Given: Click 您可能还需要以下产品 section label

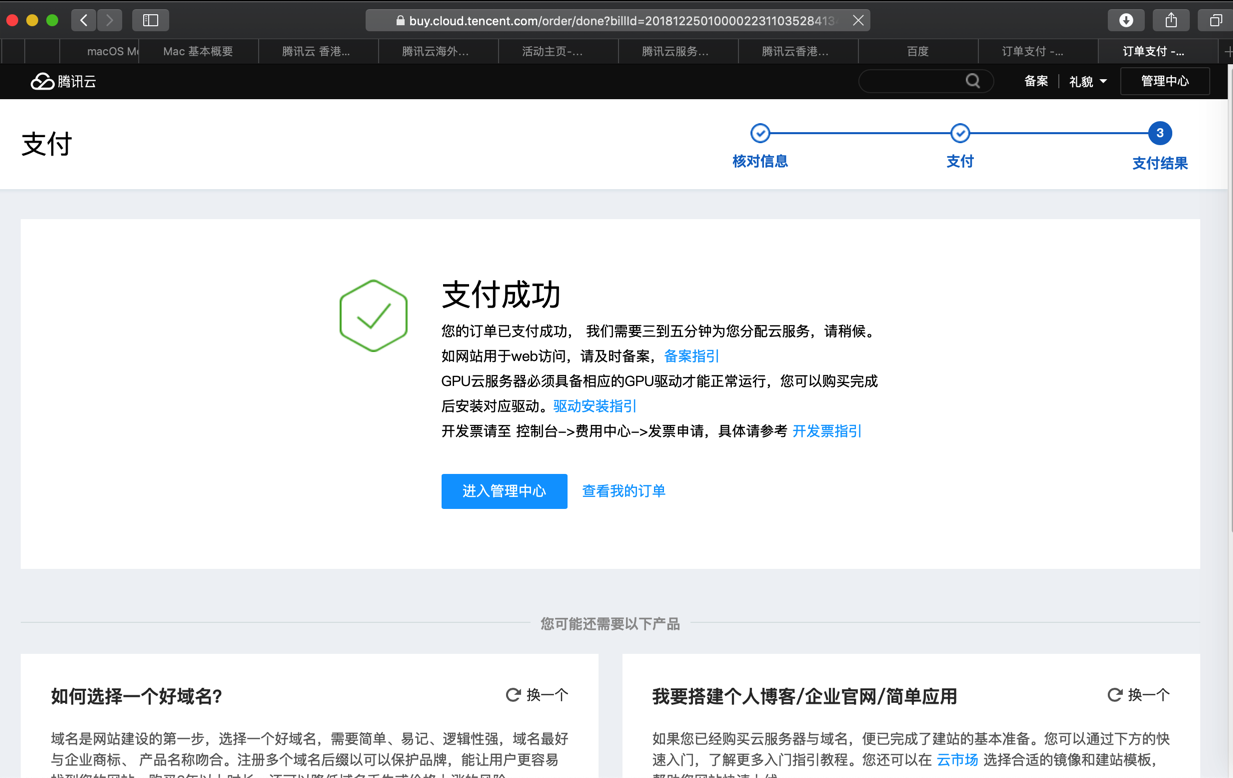Looking at the screenshot, I should coord(610,623).
